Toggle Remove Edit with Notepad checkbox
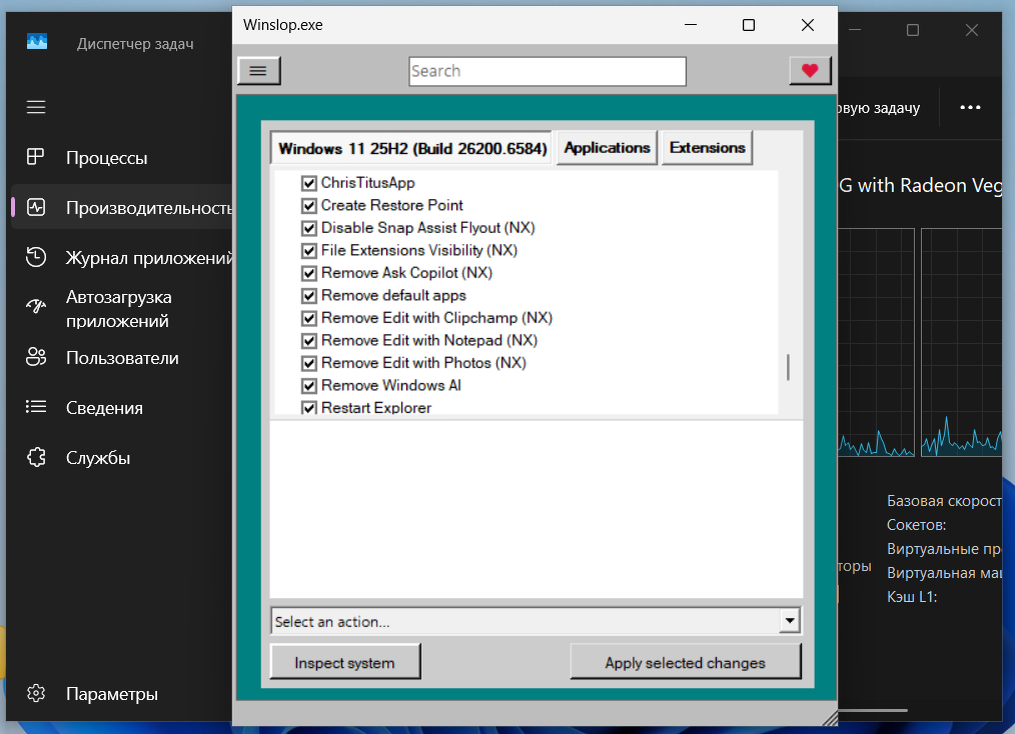Viewport: 1015px width, 734px height. coord(309,341)
